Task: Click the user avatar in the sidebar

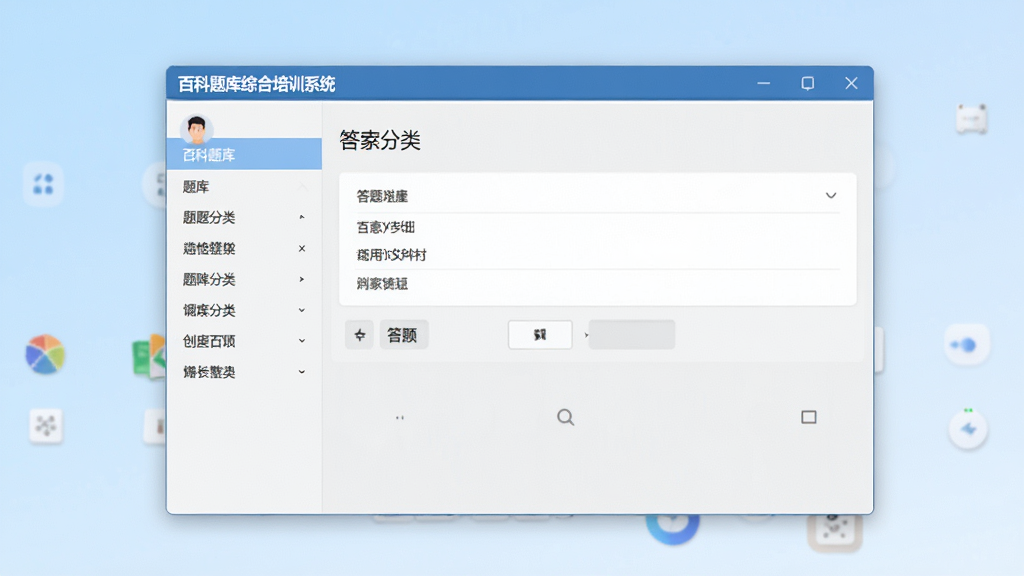Action: (x=197, y=129)
